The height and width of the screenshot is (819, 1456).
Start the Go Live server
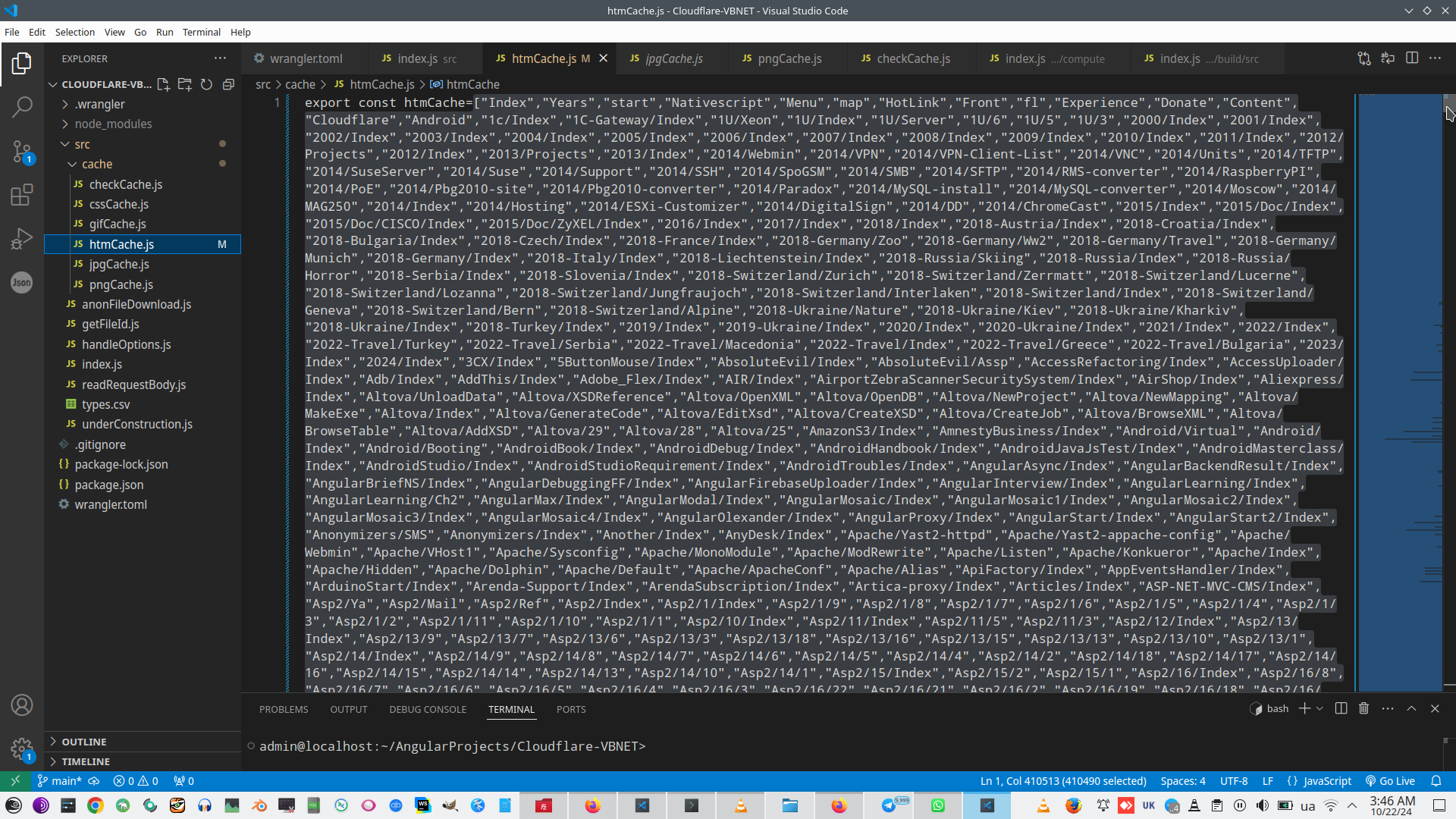1391,780
